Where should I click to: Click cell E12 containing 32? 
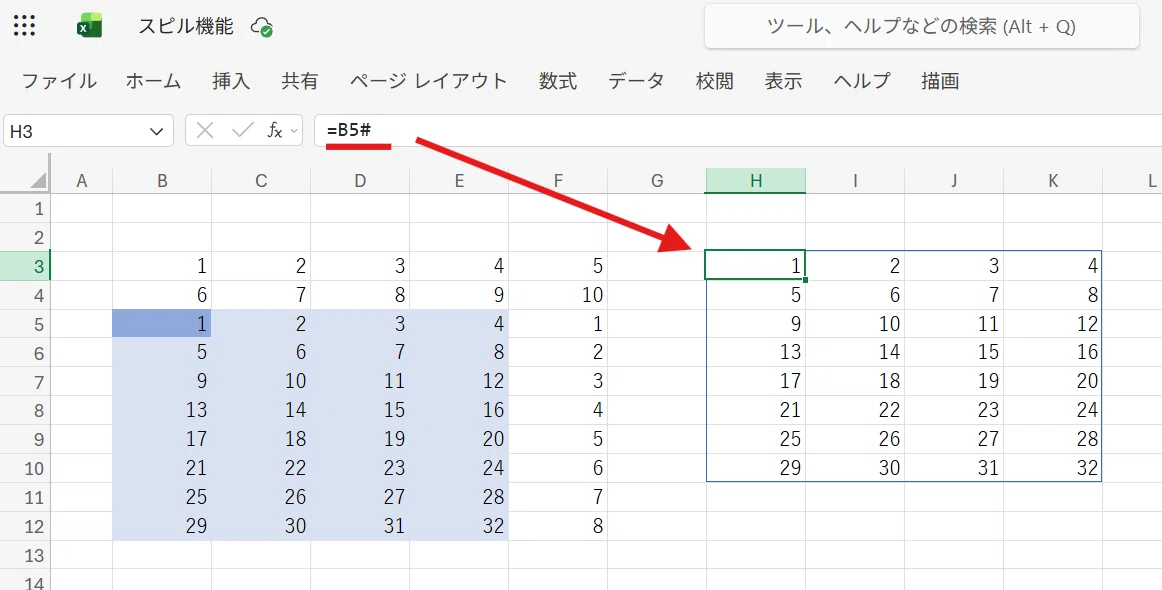(459, 526)
